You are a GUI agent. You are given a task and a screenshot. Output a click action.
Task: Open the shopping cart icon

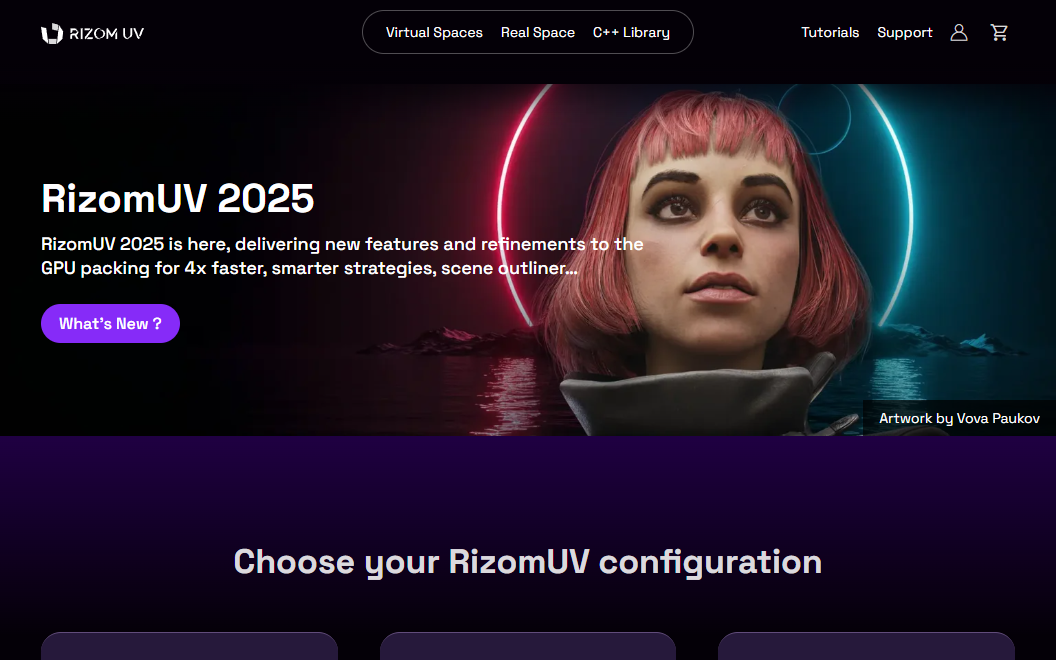[999, 32]
